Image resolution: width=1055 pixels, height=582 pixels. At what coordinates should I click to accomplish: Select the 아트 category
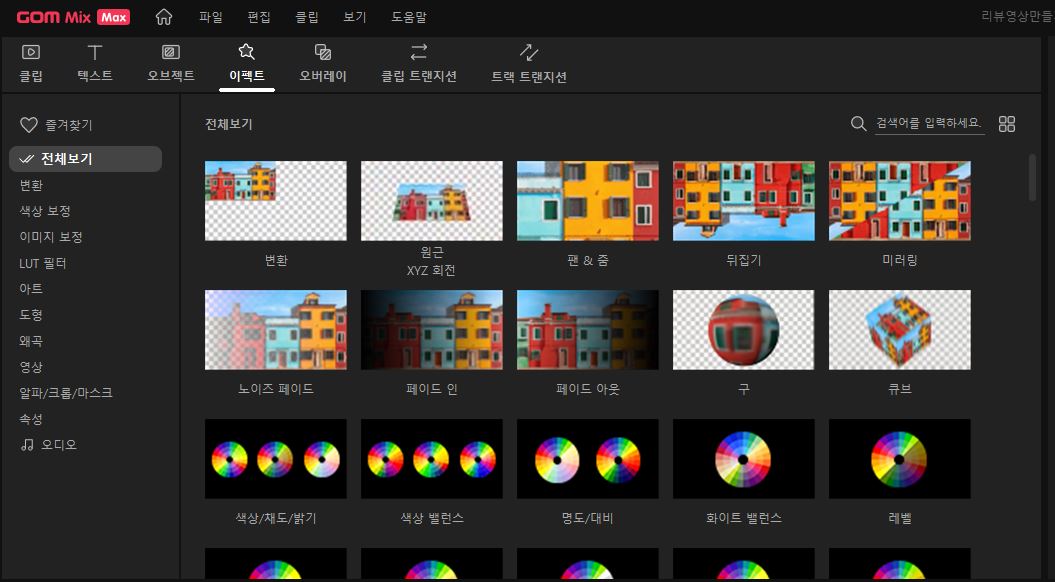[31, 289]
